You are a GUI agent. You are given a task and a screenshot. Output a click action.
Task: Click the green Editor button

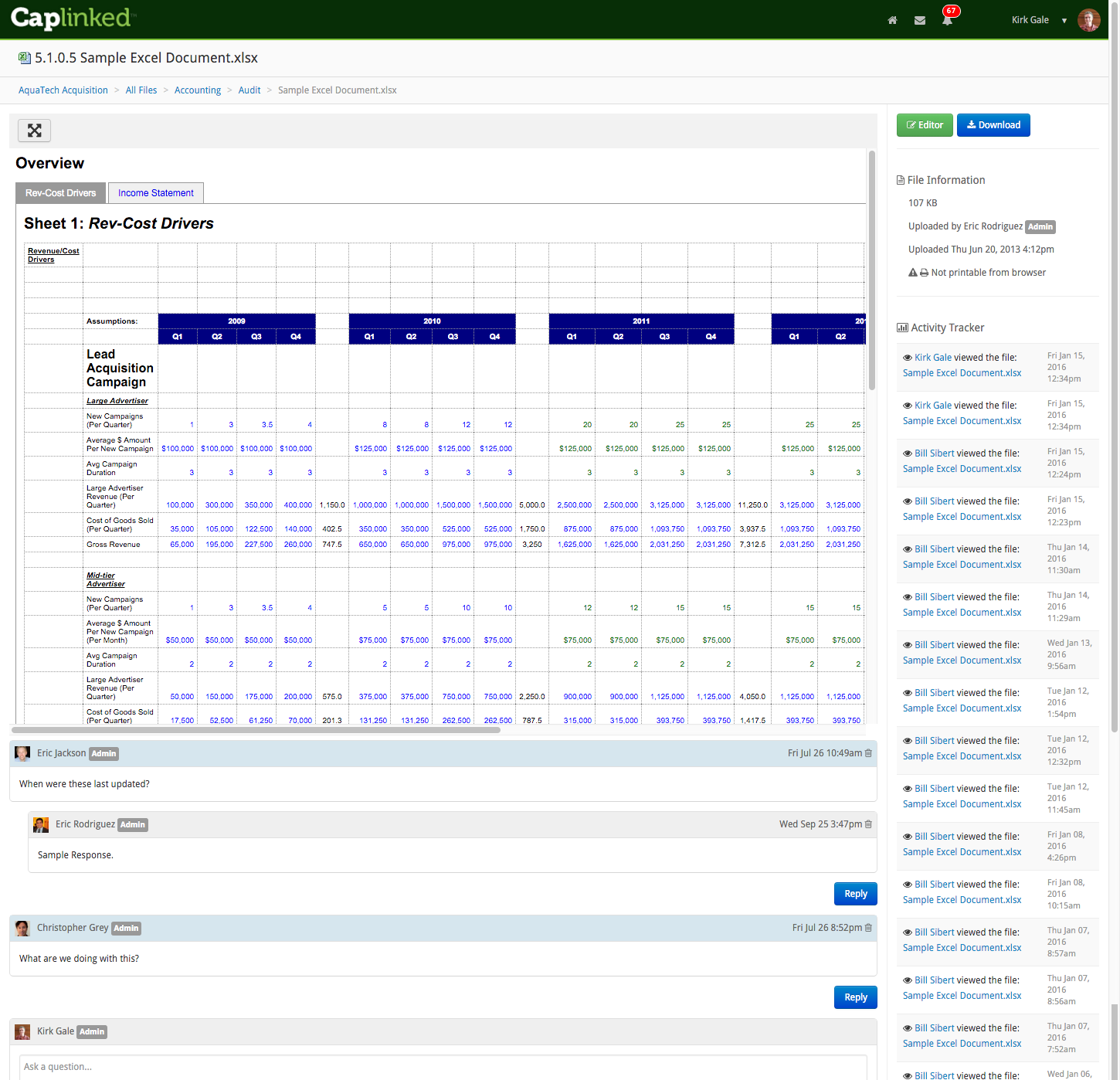coord(925,125)
